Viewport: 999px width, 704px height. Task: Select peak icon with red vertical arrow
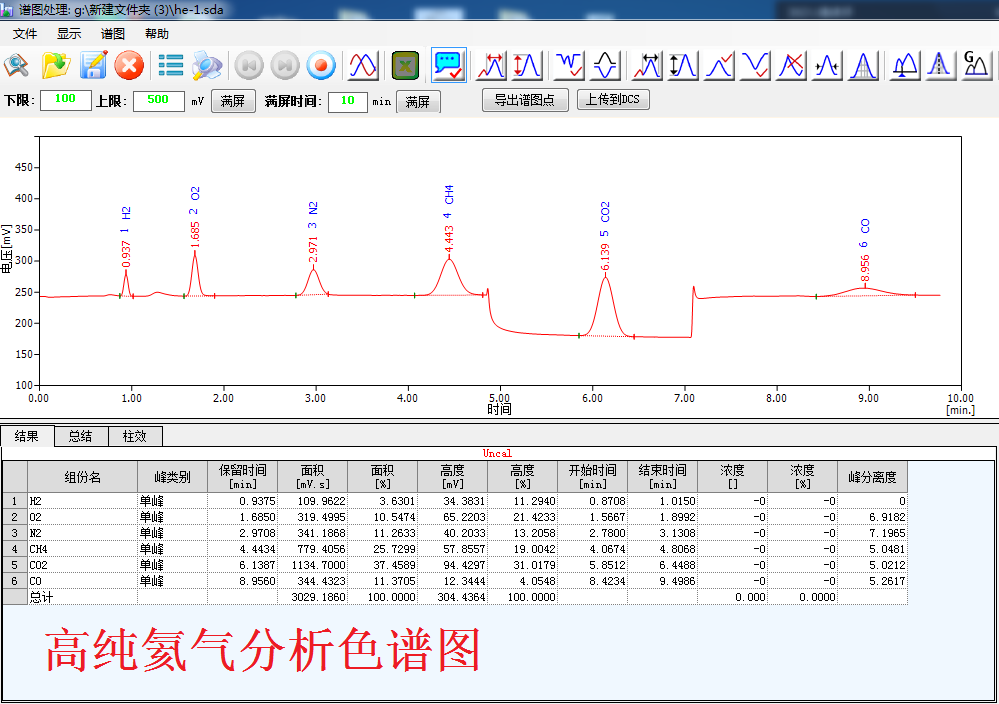[528, 65]
